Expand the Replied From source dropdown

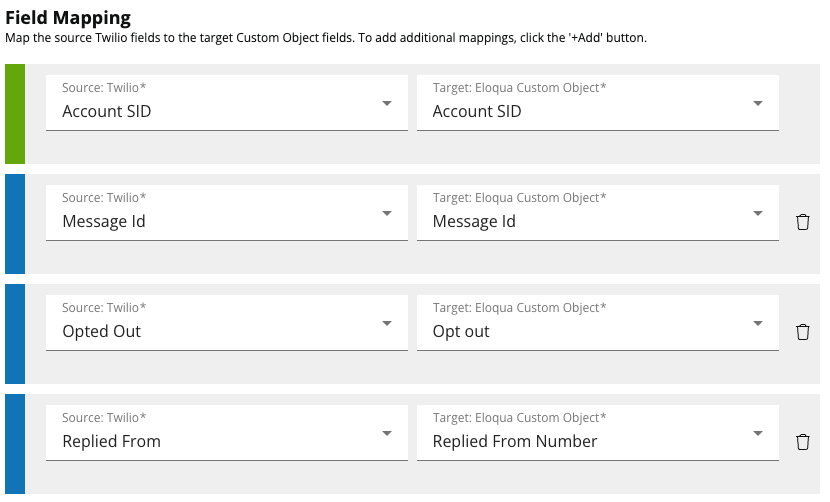[227, 433]
